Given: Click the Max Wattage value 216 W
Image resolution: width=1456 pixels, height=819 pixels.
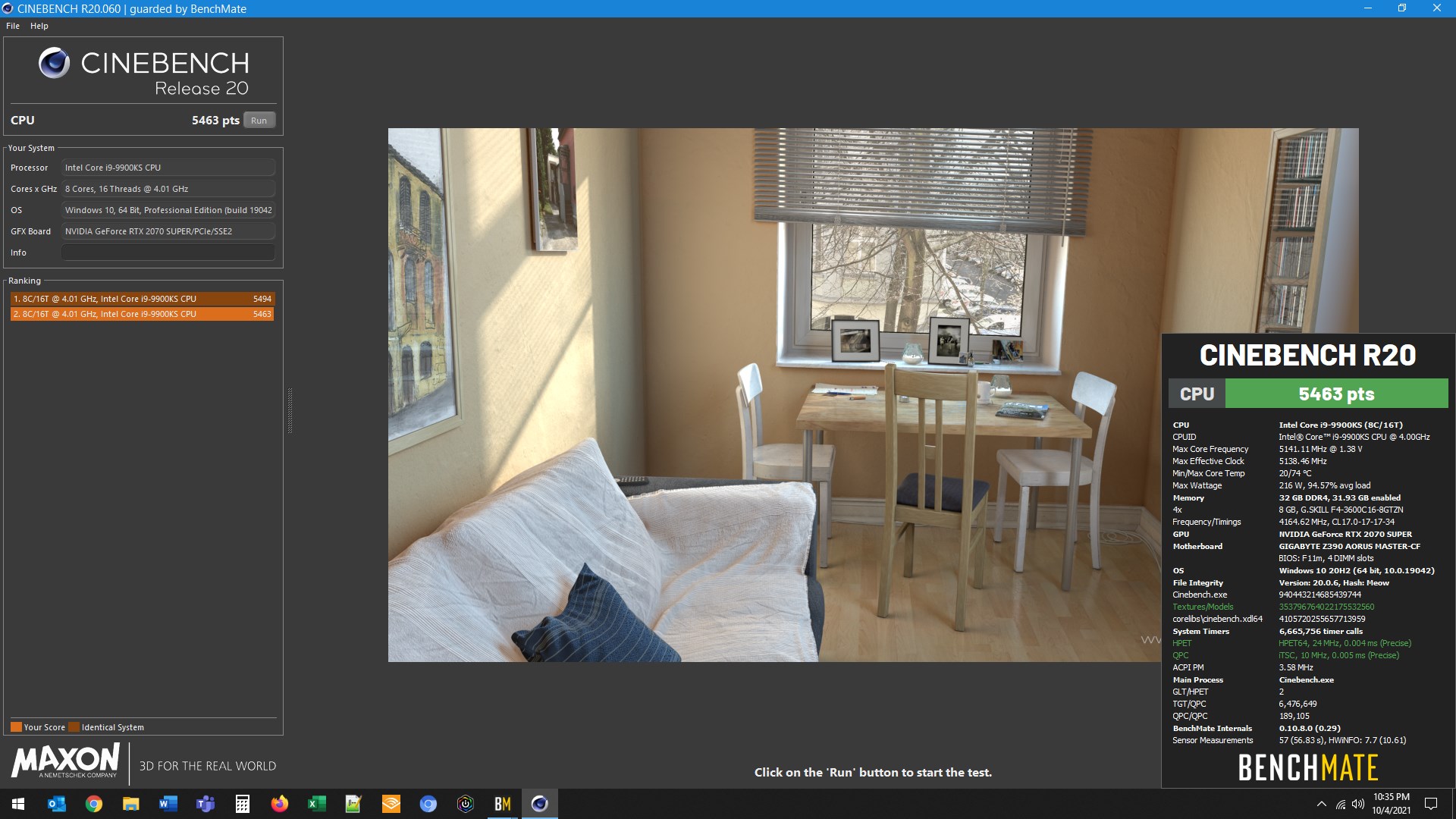Looking at the screenshot, I should (1324, 485).
